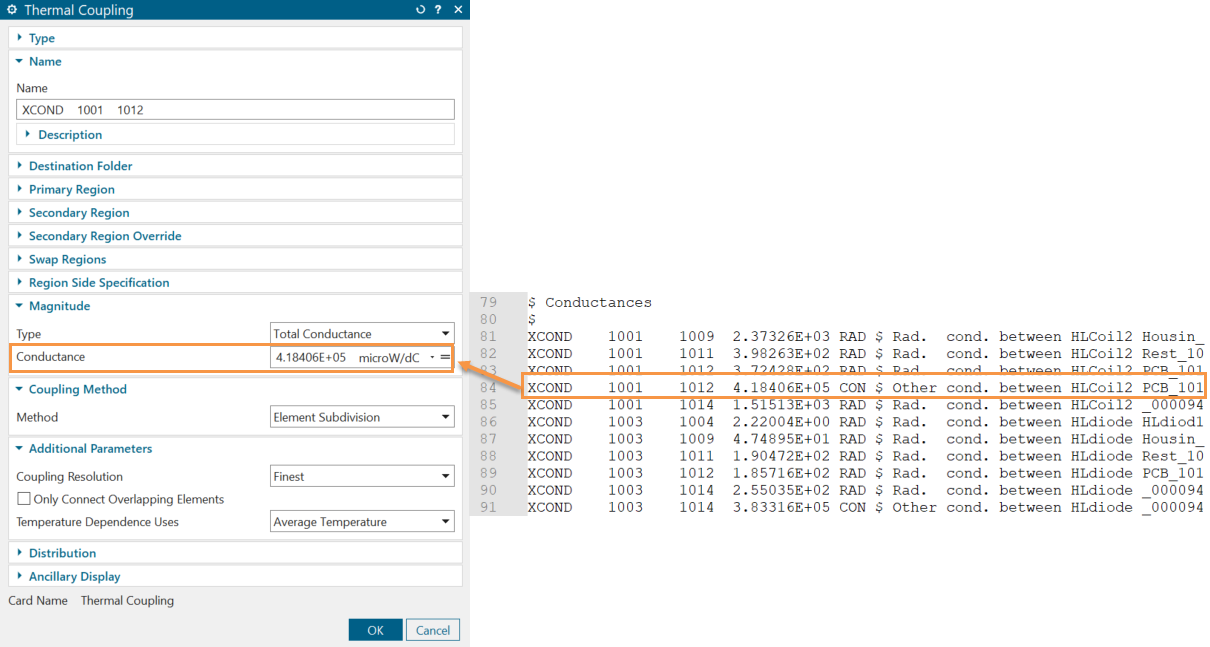This screenshot has width=1210, height=647.
Task: Close the Thermal Coupling dialog
Action: 458,10
